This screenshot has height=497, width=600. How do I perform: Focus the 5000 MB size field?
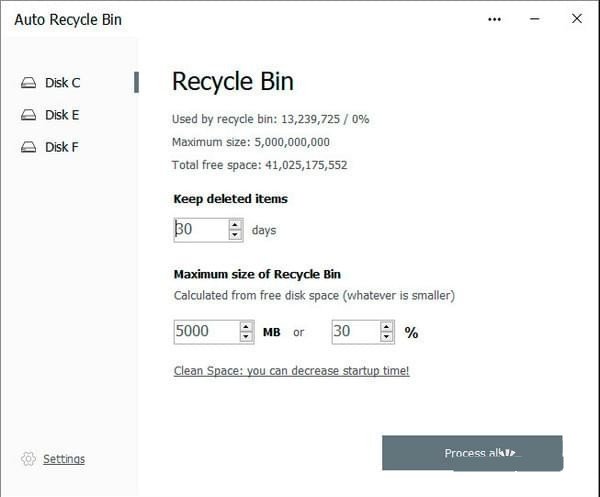coord(205,332)
